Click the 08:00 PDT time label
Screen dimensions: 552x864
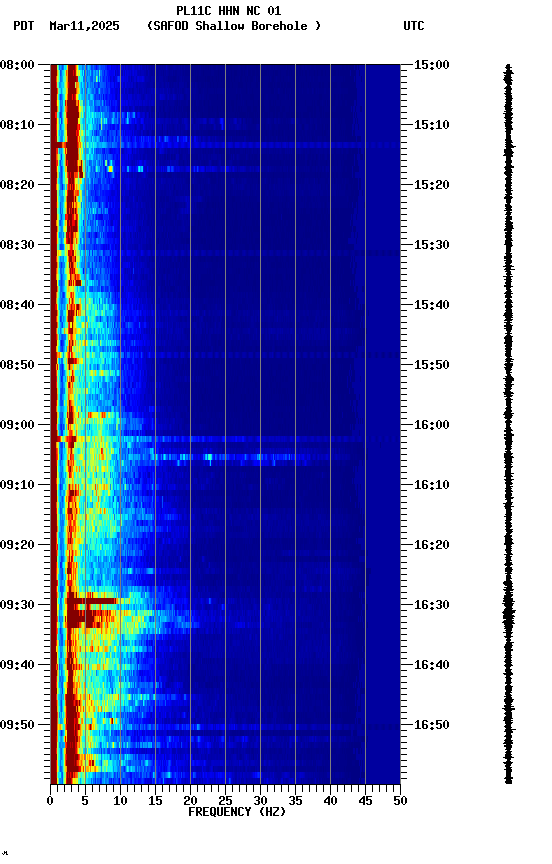click(x=17, y=65)
